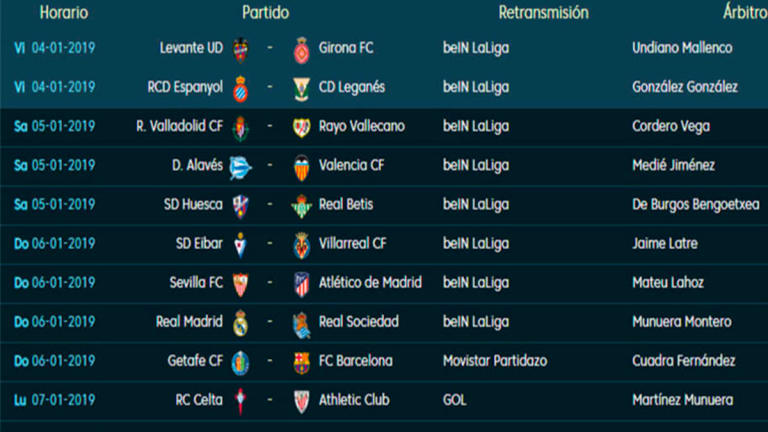
Task: Click the Sevilla FC crest icon
Action: tap(240, 284)
